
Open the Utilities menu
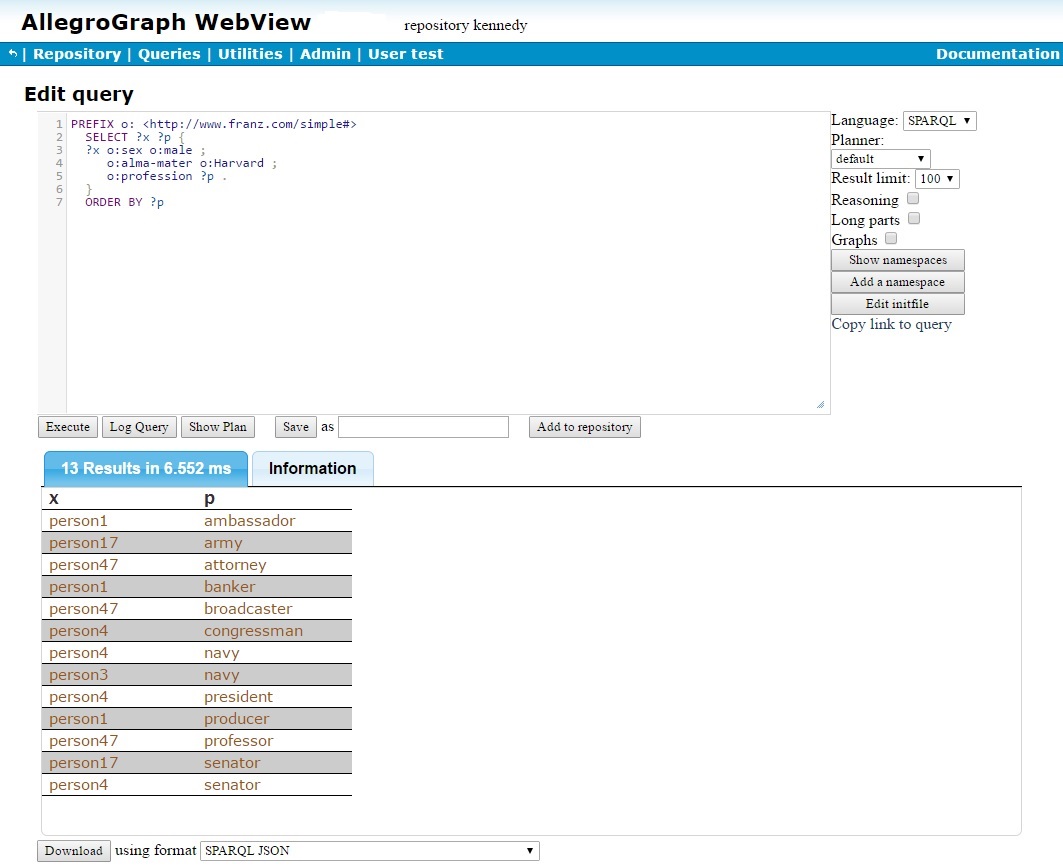(250, 54)
